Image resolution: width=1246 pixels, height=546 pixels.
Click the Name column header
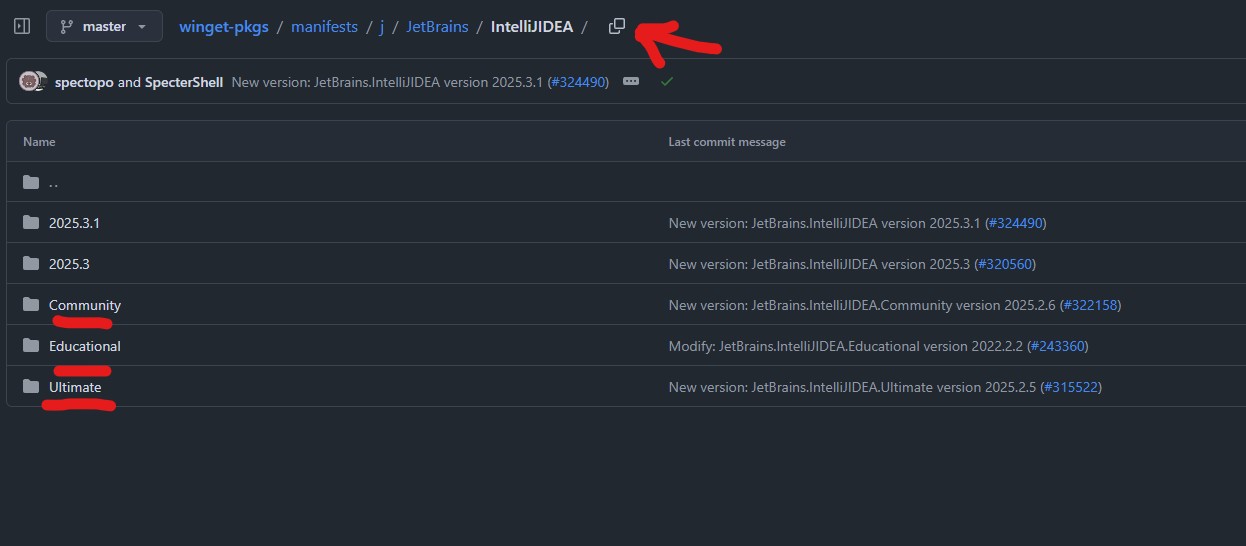point(39,142)
